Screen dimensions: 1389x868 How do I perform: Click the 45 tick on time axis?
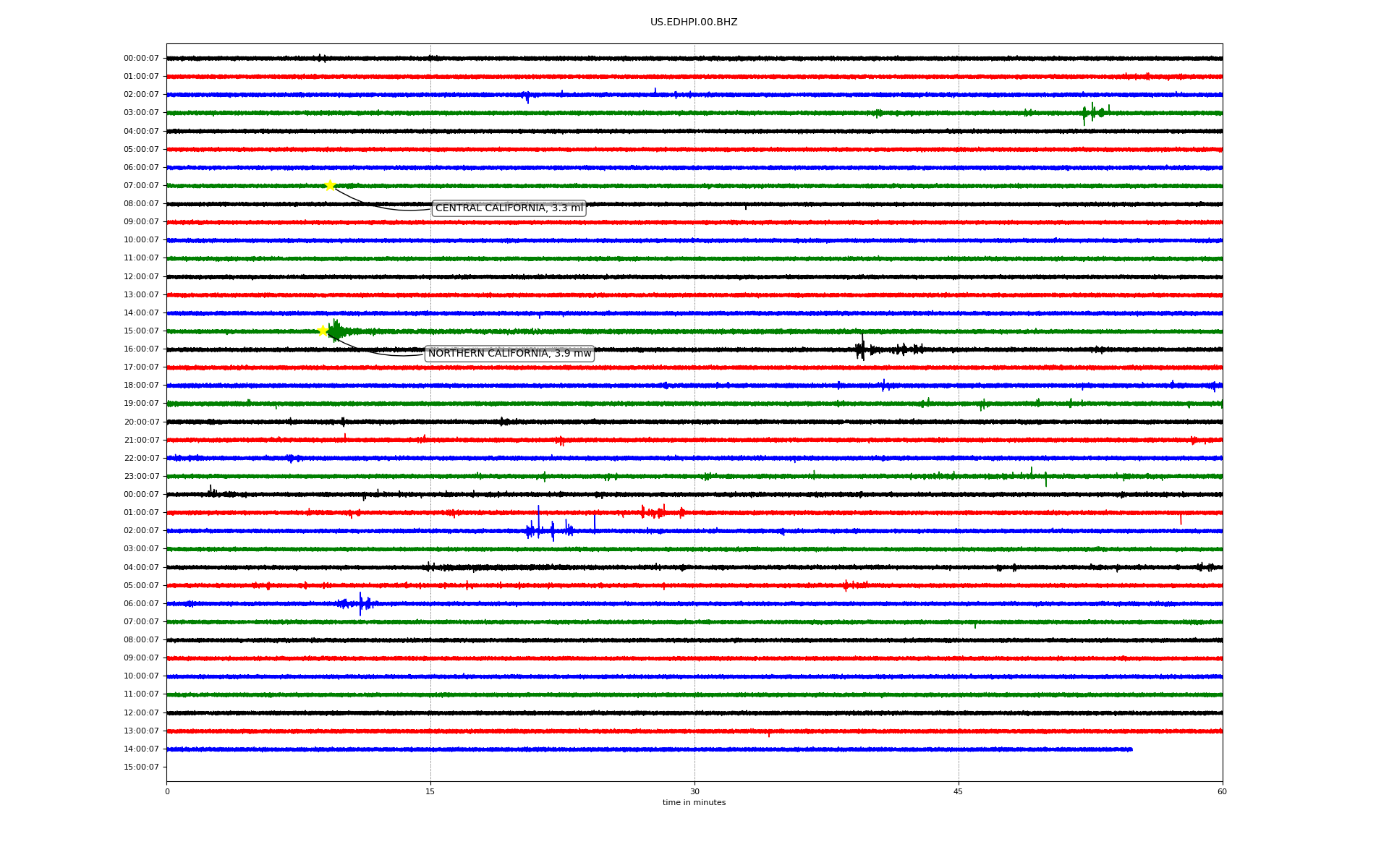tap(958, 791)
